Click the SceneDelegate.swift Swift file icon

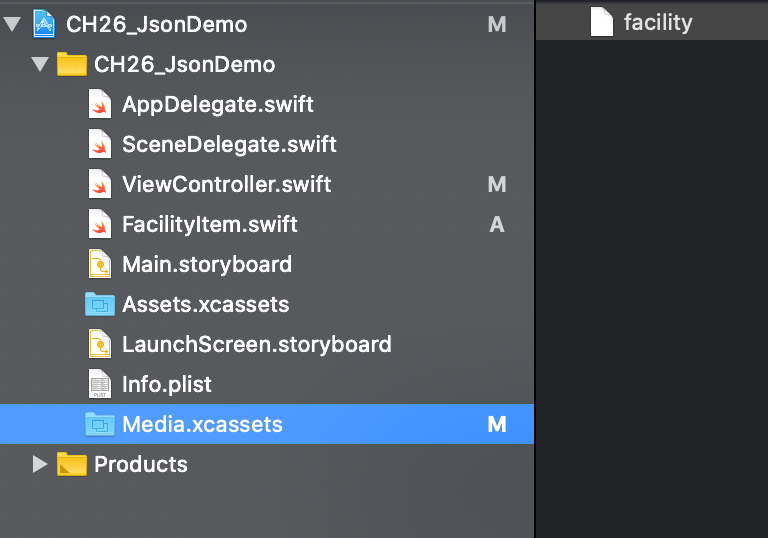[x=99, y=144]
